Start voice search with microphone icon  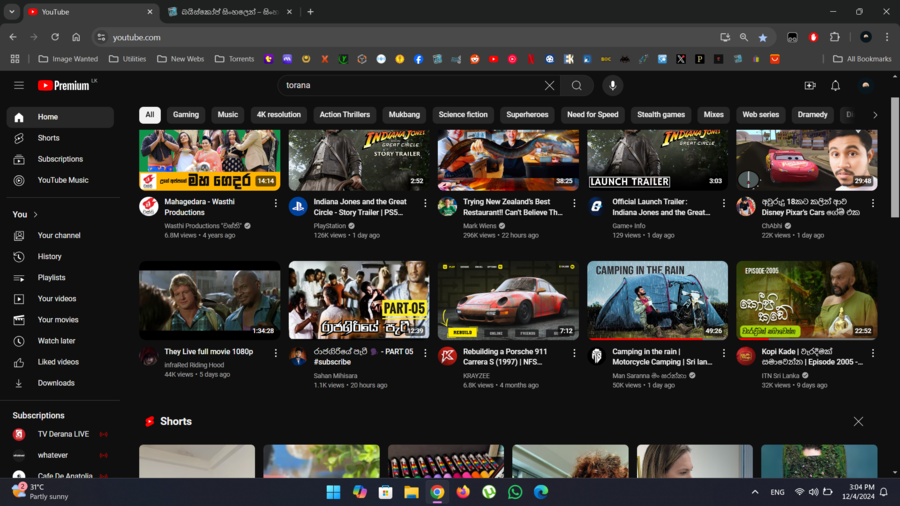coord(613,85)
